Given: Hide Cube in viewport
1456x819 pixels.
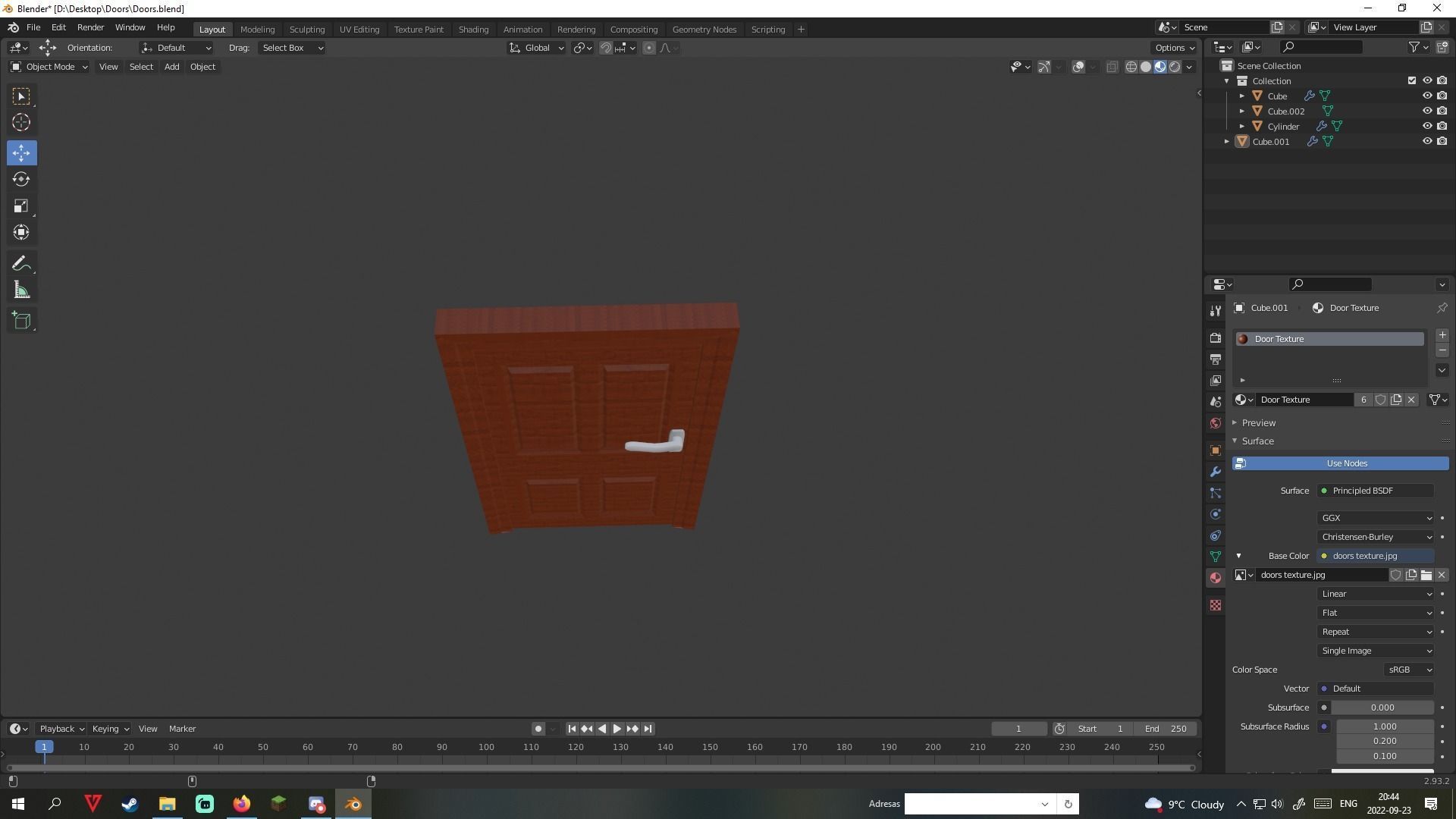Looking at the screenshot, I should tap(1426, 96).
